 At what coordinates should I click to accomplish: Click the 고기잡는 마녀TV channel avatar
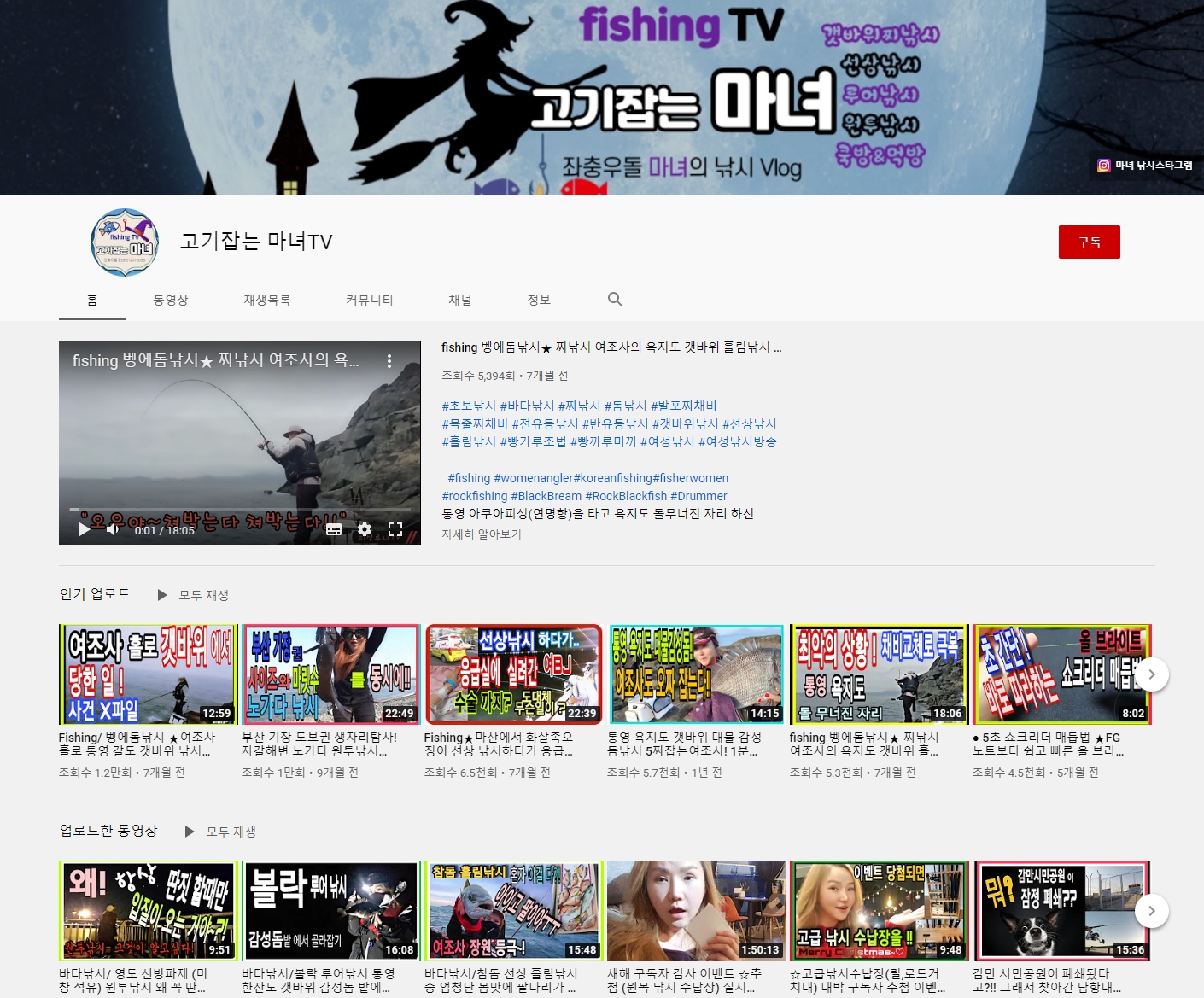coord(125,242)
